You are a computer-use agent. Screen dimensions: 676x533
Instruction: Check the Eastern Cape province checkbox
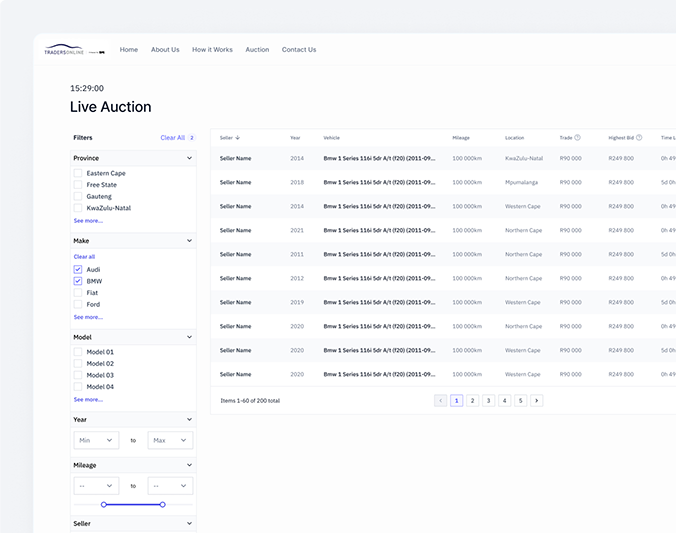pyautogui.click(x=78, y=173)
